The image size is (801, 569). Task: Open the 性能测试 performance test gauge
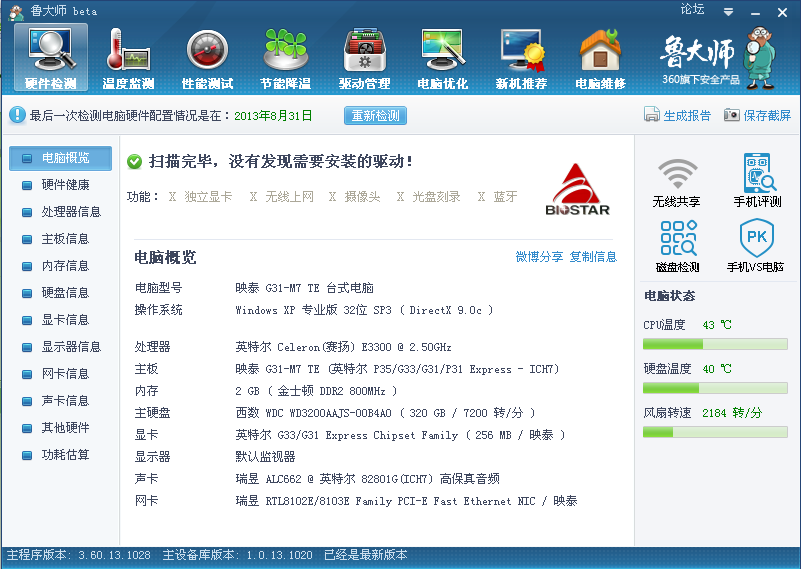pyautogui.click(x=207, y=57)
